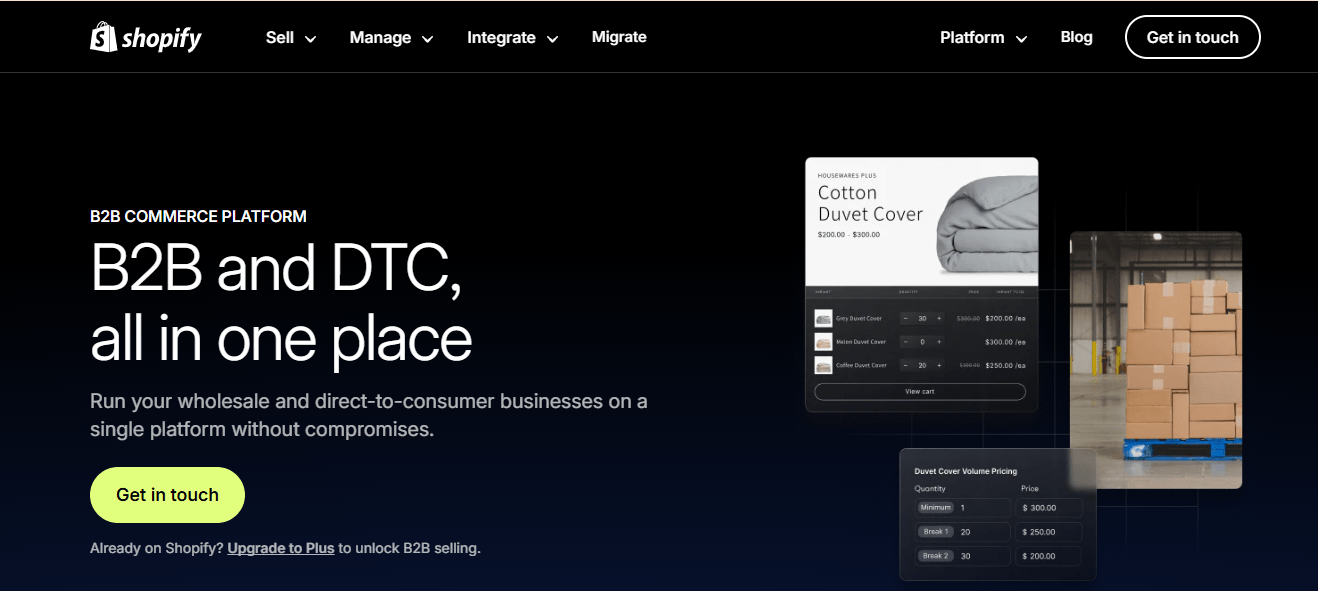This screenshot has width=1318, height=591.
Task: Click the Melon Duvet Cover thumbnail icon
Action: [x=823, y=342]
